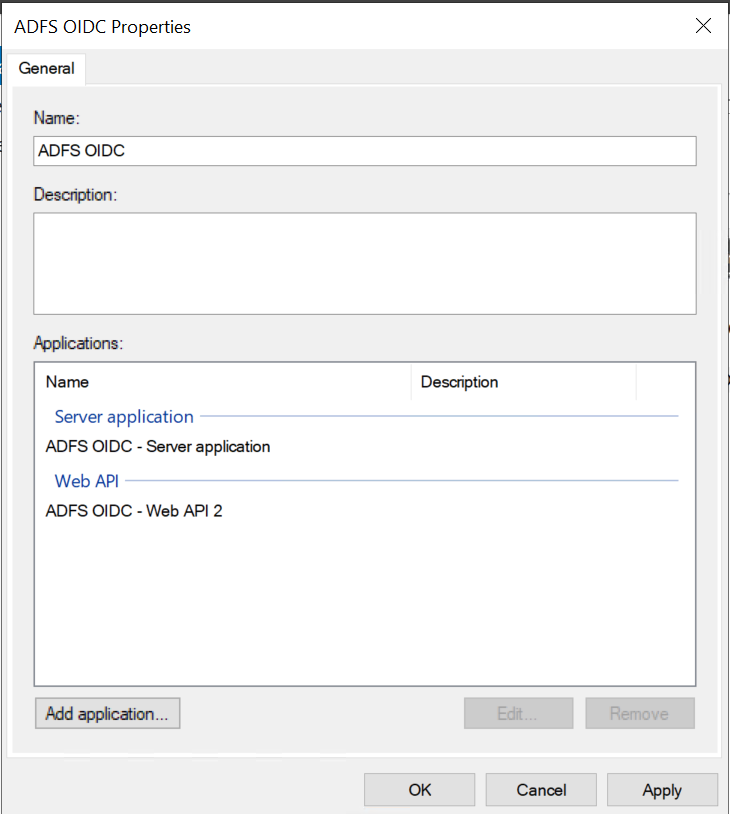Sort applications by Name column header
730x814 pixels.
click(x=223, y=382)
